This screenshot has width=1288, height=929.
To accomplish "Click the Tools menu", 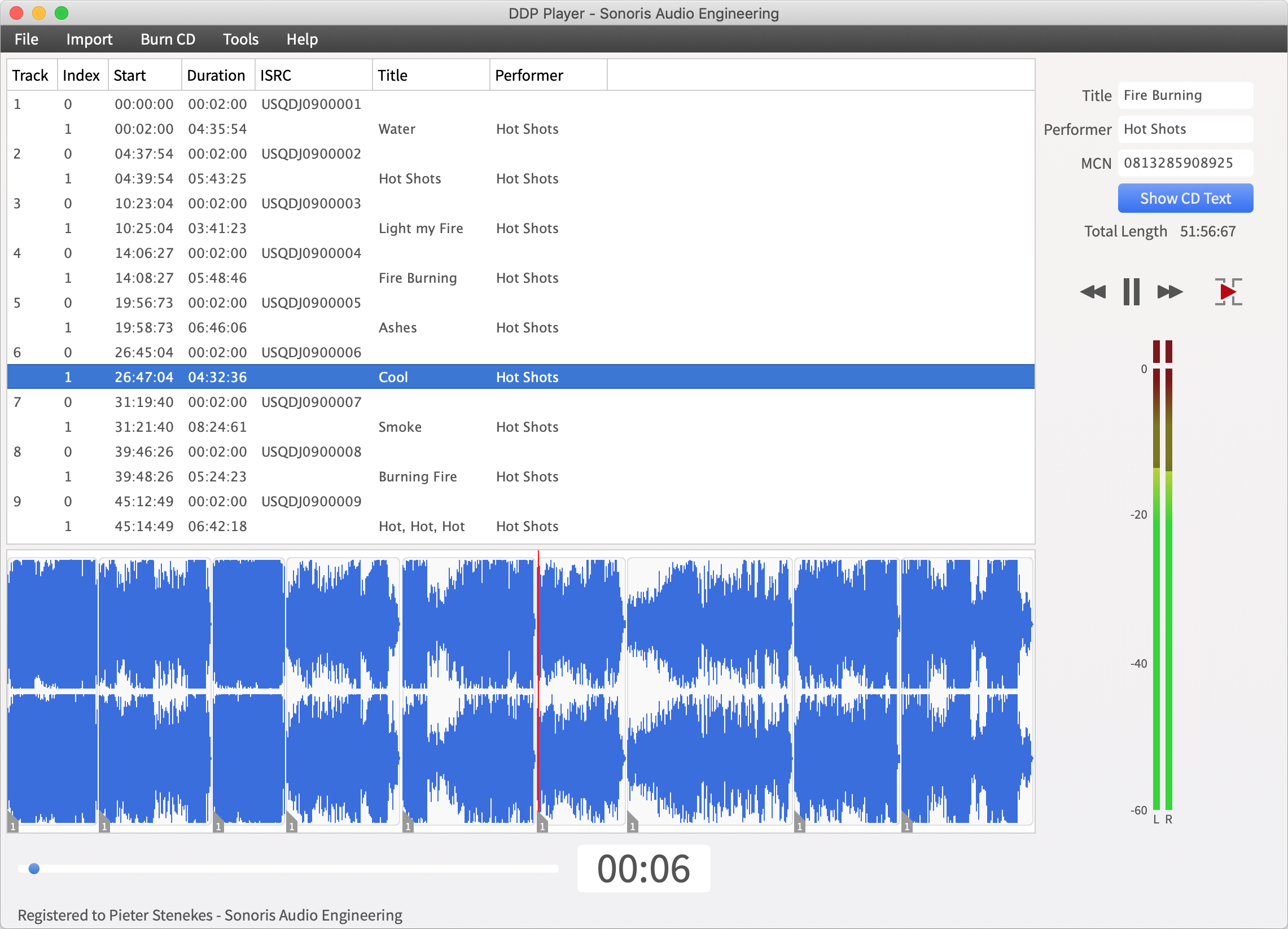I will [241, 39].
